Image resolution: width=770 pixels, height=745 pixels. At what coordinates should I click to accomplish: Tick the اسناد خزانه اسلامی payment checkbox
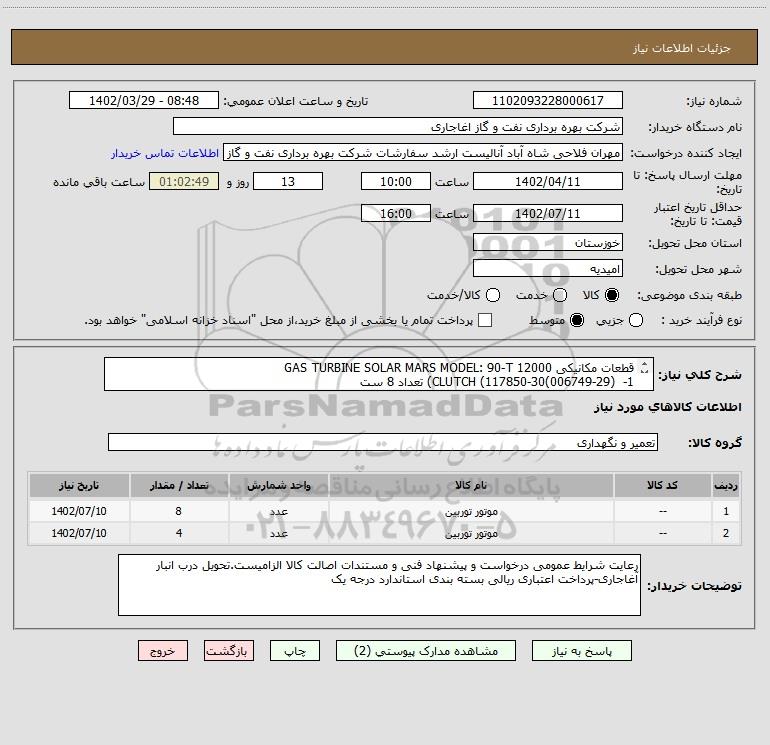485,320
